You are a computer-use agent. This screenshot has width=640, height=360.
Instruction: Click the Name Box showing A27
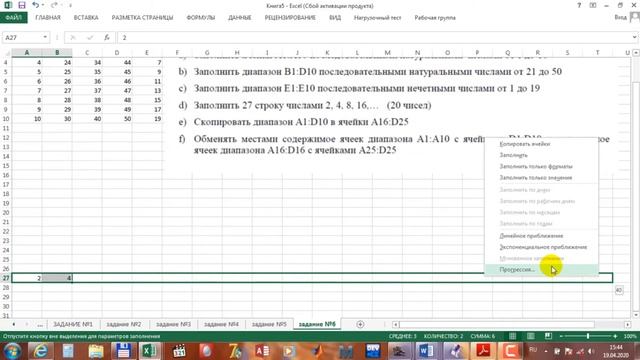tap(22, 38)
